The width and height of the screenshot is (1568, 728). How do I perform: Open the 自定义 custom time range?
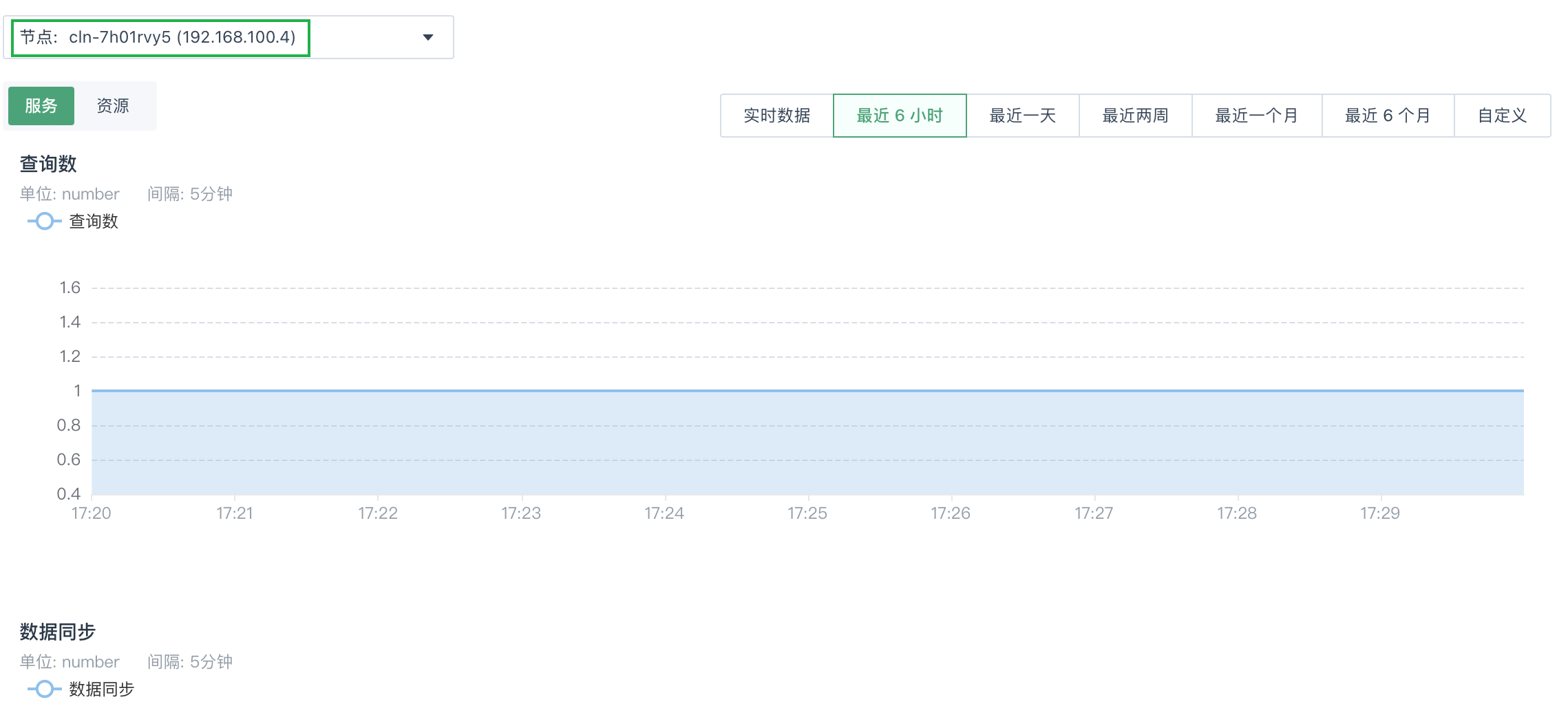pos(1501,115)
